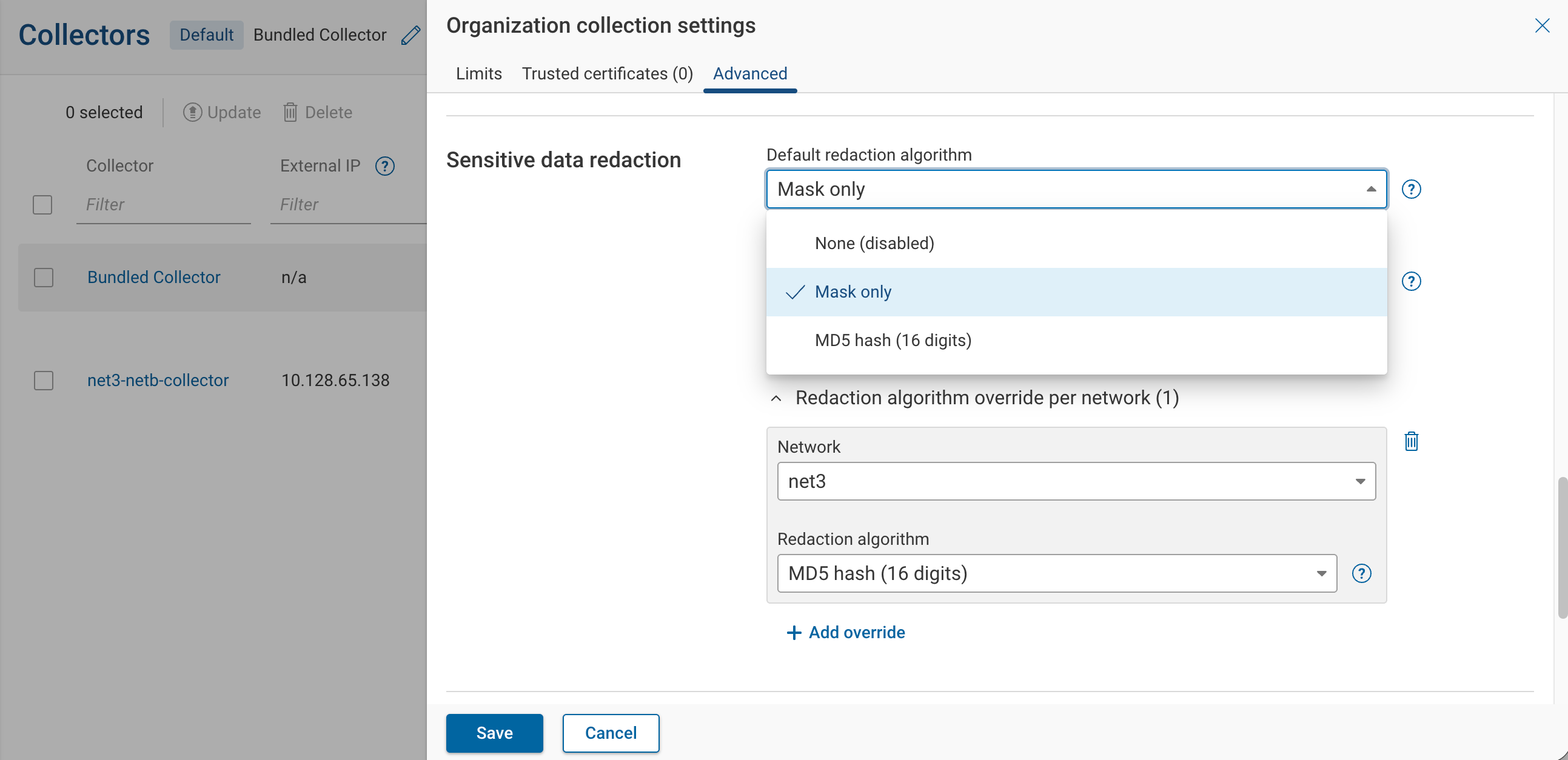
Task: Check the Bundled Collector row checkbox
Action: (x=44, y=278)
